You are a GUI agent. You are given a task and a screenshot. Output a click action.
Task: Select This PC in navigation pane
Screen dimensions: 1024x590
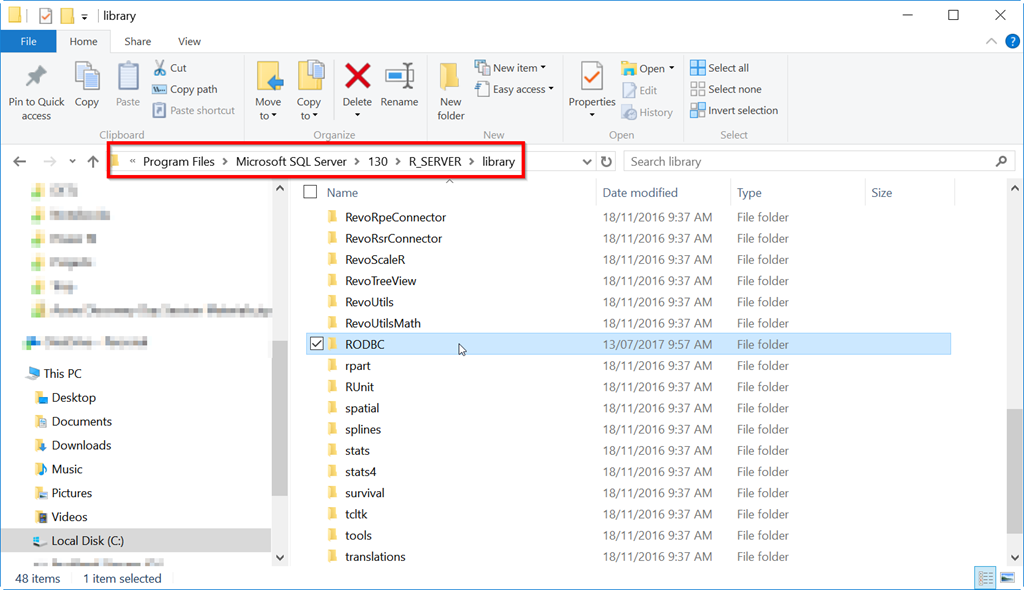point(63,373)
